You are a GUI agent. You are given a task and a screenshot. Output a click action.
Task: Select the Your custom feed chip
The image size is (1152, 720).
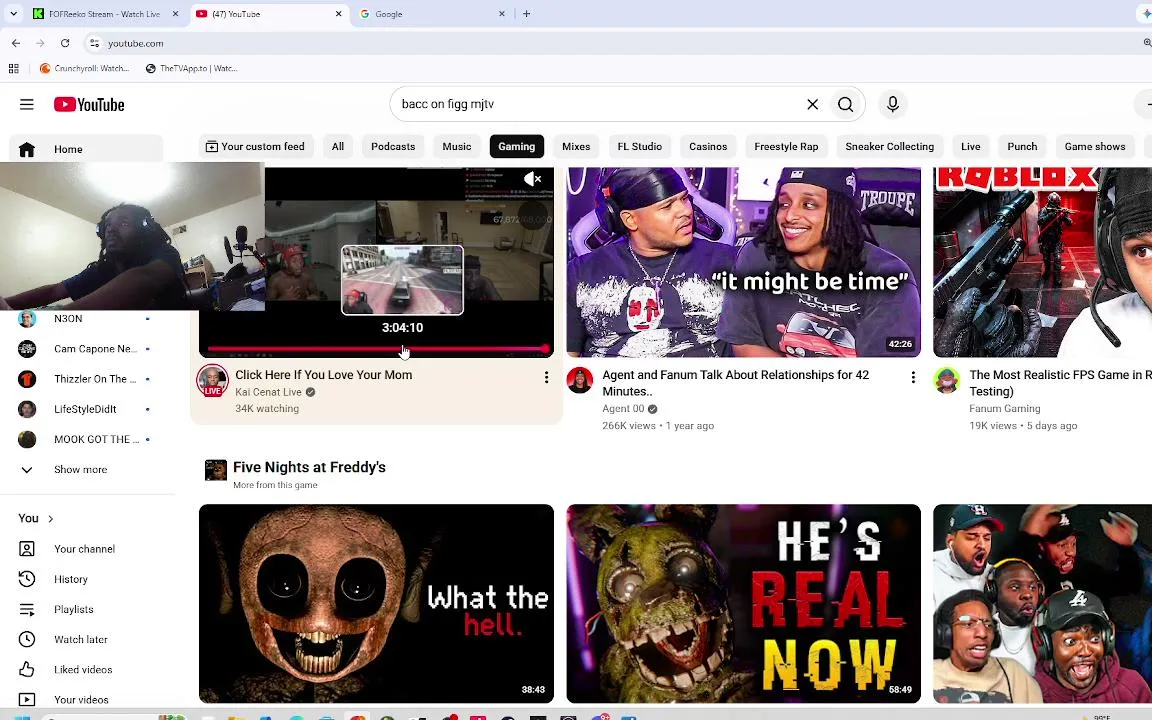tap(256, 146)
